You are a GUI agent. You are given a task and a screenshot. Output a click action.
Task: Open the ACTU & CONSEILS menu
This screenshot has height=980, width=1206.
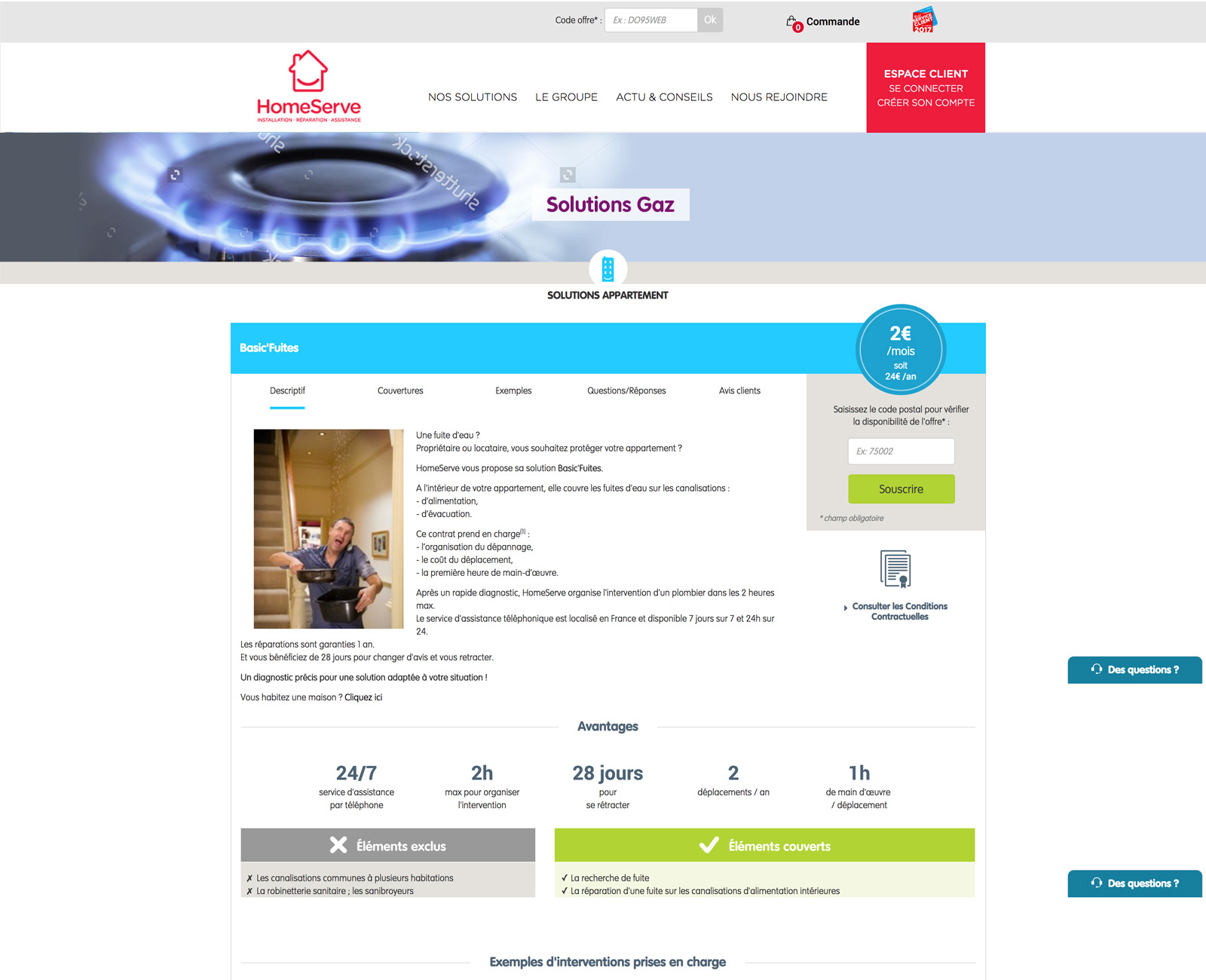664,97
